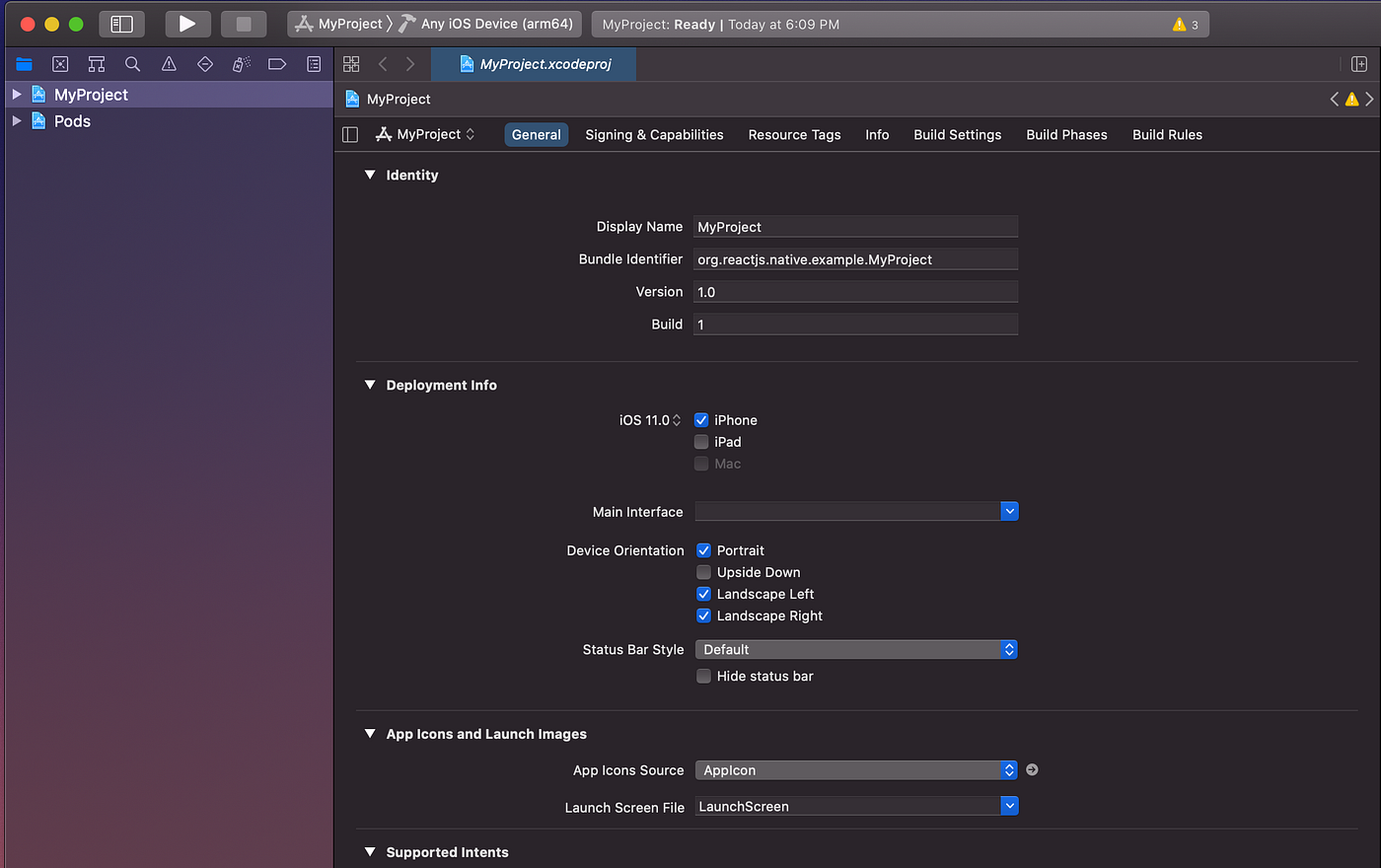
Task: Open the Breakpoint navigator tag icon
Action: [x=276, y=63]
